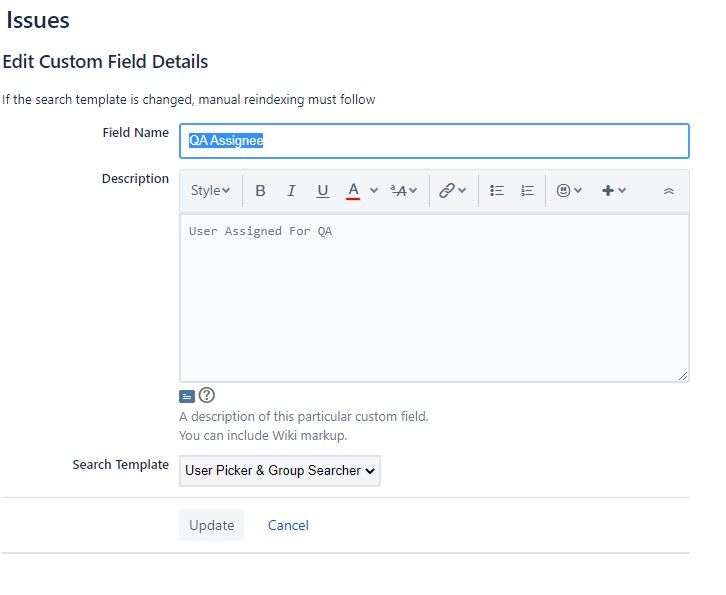Click into the Description text area
The width and height of the screenshot is (726, 595).
[x=434, y=298]
